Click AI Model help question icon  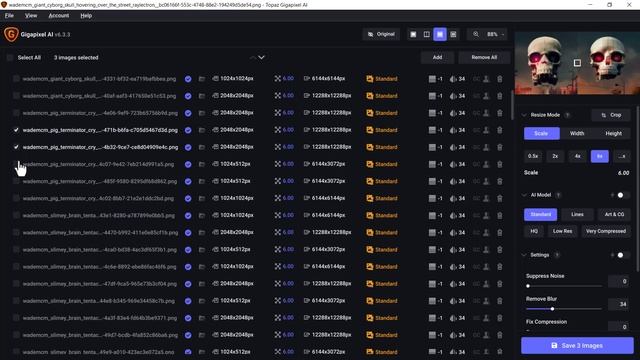pyautogui.click(x=558, y=195)
